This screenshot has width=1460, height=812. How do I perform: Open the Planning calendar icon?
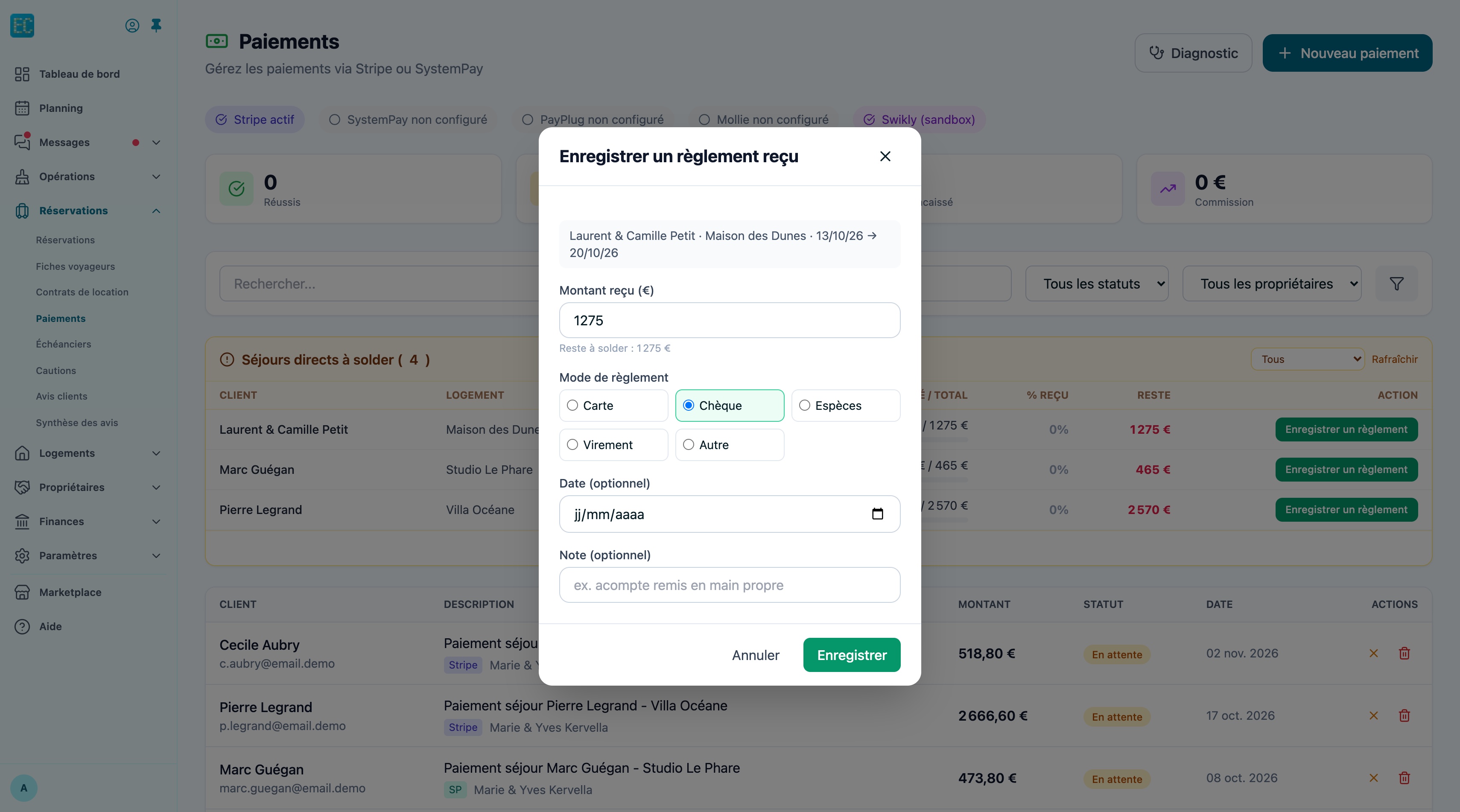click(x=22, y=108)
